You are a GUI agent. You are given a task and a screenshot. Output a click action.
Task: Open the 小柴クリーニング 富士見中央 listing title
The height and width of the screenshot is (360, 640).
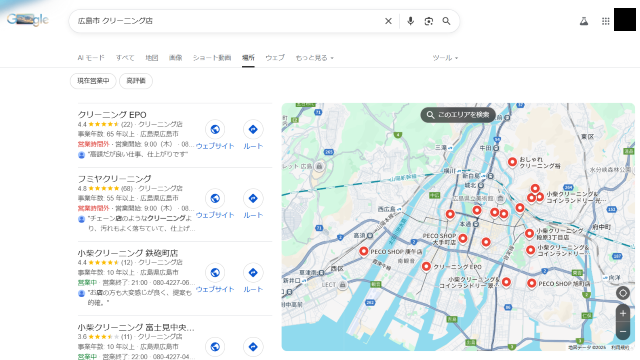tap(136, 327)
